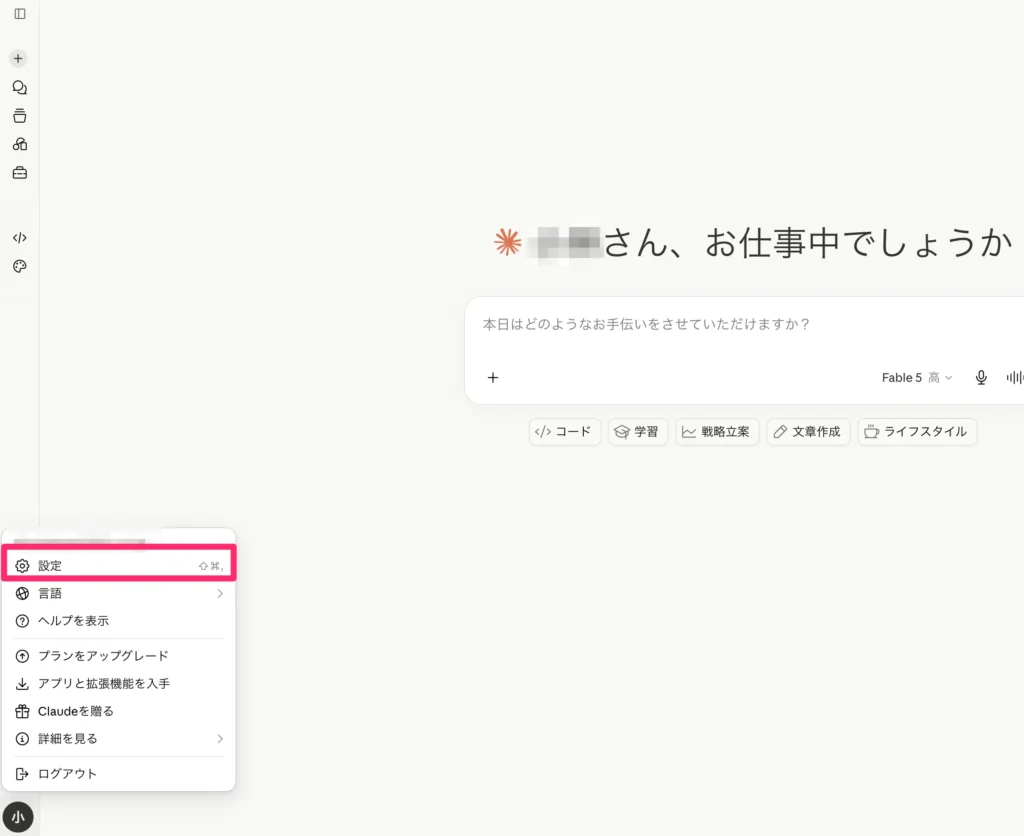Image resolution: width=1024 pixels, height=836 pixels.
Task: Toggle the sidebar panel icon
Action: [x=20, y=14]
